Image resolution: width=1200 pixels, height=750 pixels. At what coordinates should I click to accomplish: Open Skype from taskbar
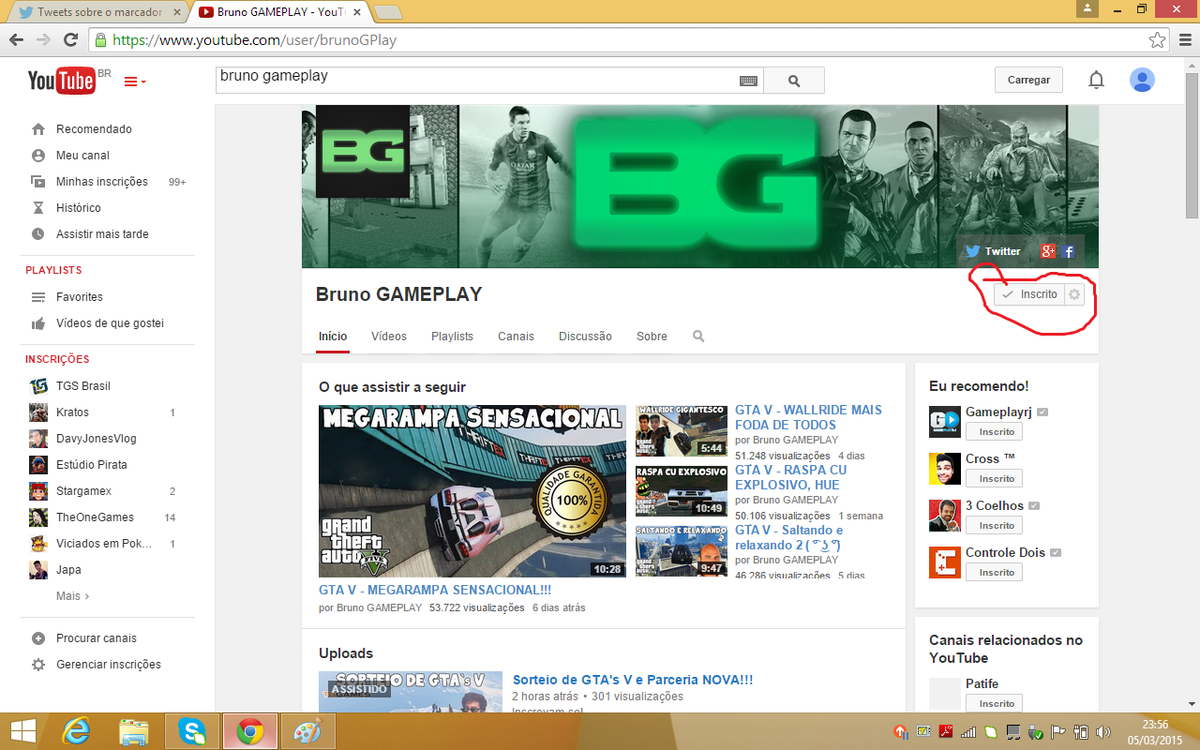click(x=192, y=732)
